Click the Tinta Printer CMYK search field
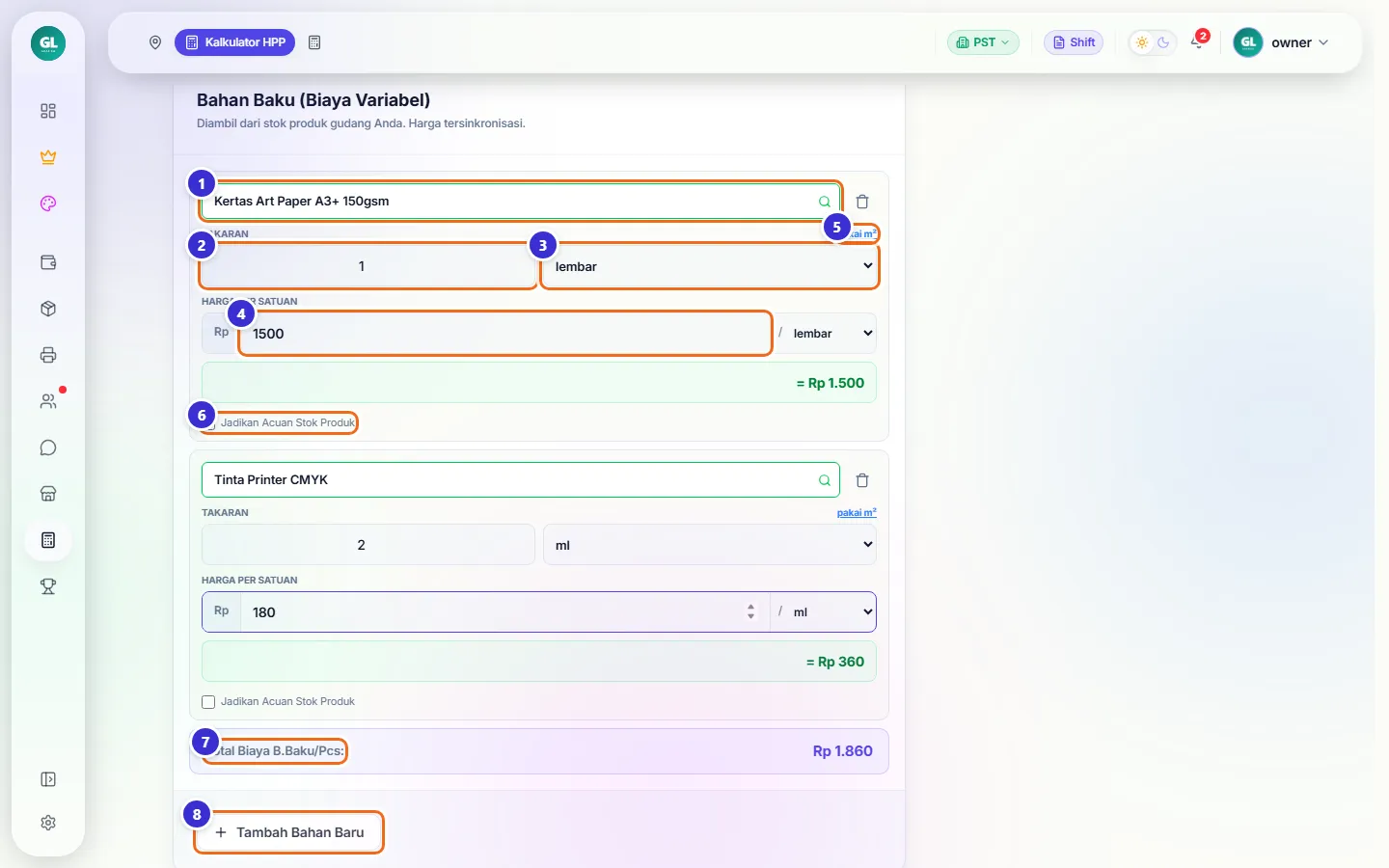The height and width of the screenshot is (868, 1389). coord(521,480)
